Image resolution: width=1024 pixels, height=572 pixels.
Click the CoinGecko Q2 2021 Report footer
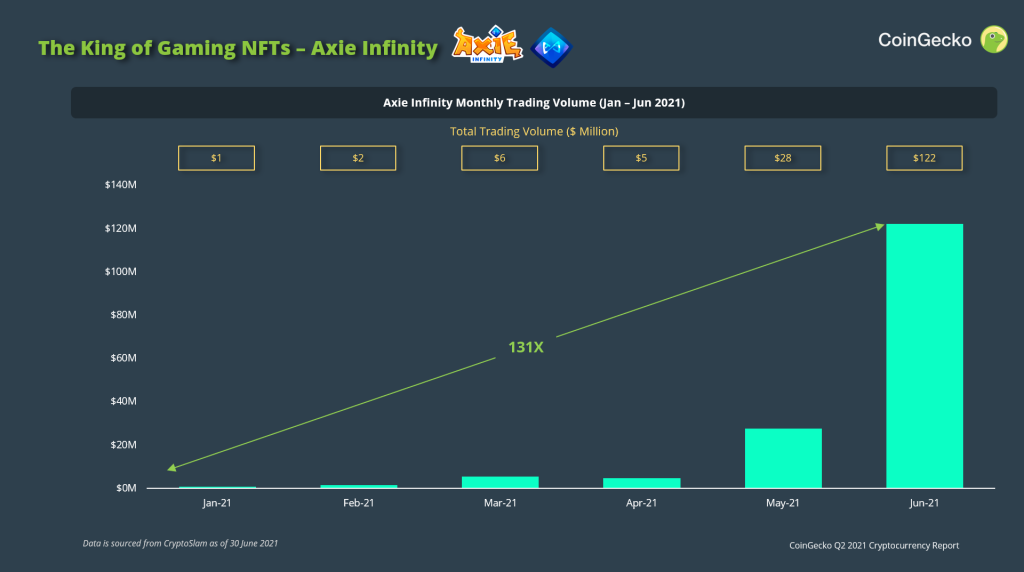click(874, 545)
